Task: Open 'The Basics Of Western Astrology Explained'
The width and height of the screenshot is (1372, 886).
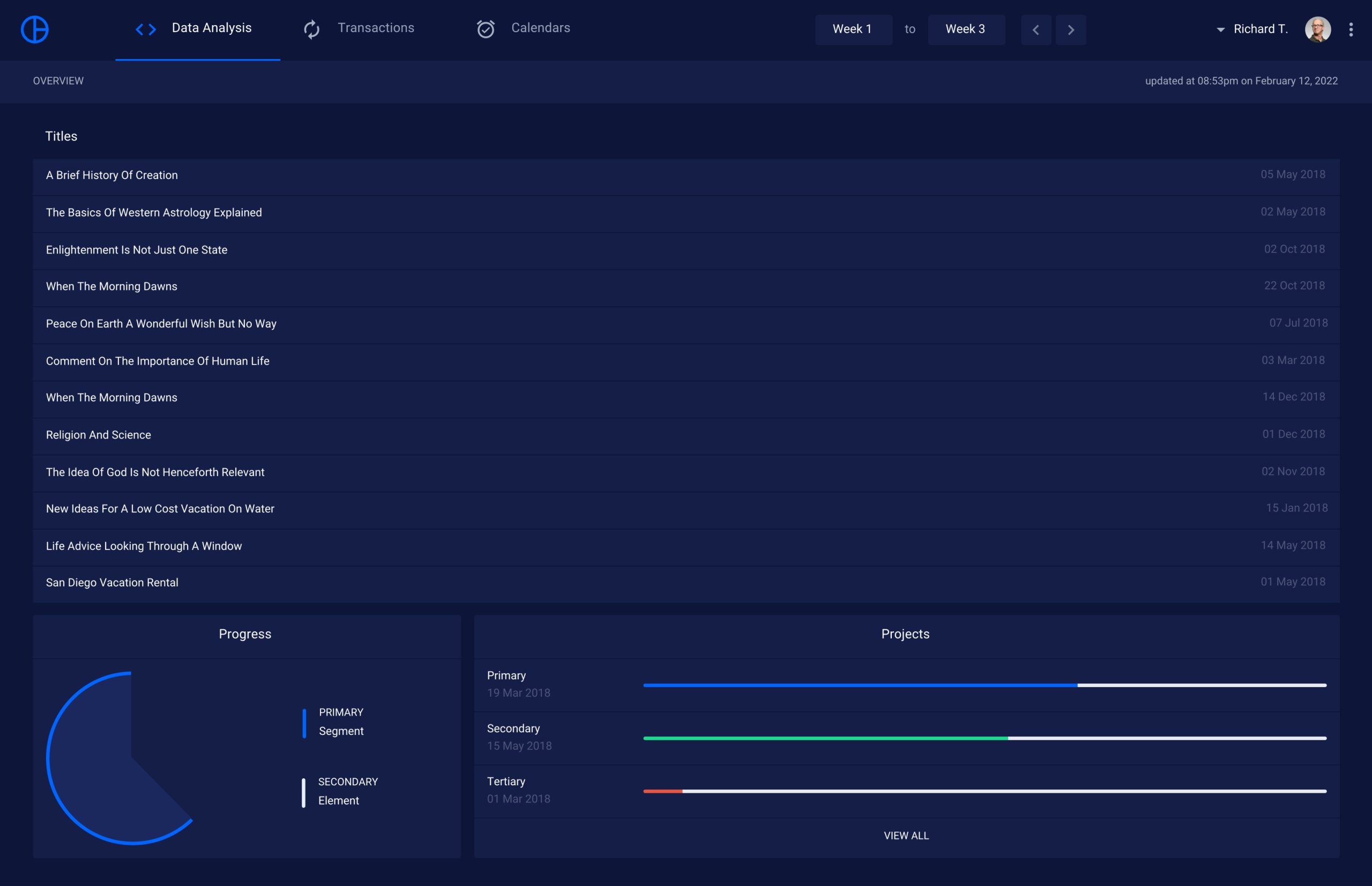Action: click(x=685, y=214)
